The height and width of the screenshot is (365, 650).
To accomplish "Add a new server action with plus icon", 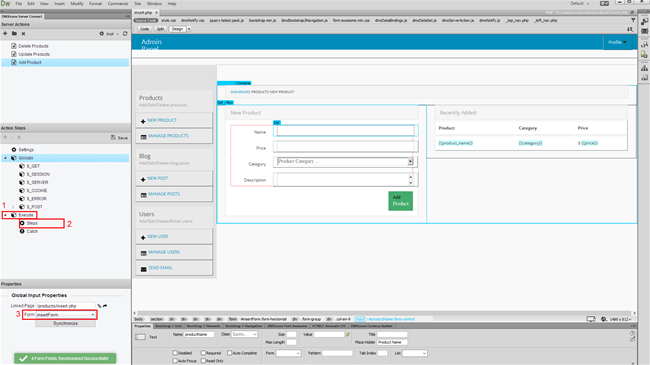I will pyautogui.click(x=5, y=34).
